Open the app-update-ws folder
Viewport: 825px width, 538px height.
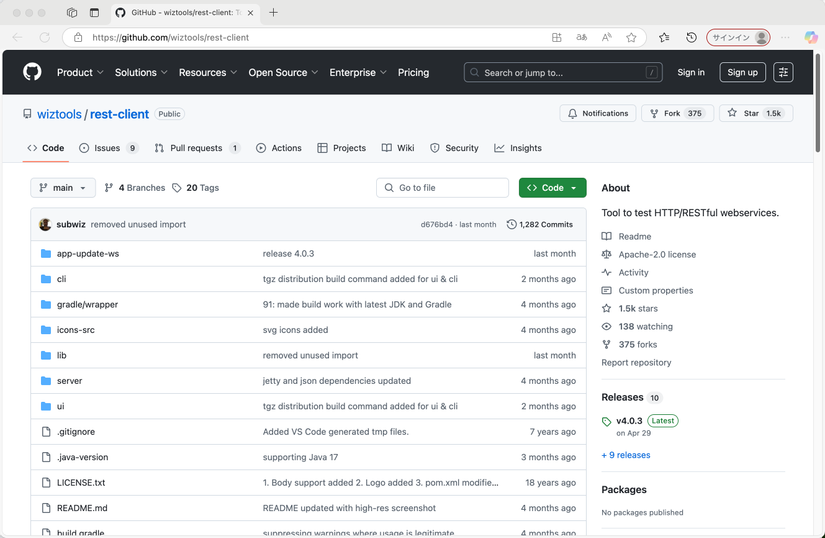[88, 253]
